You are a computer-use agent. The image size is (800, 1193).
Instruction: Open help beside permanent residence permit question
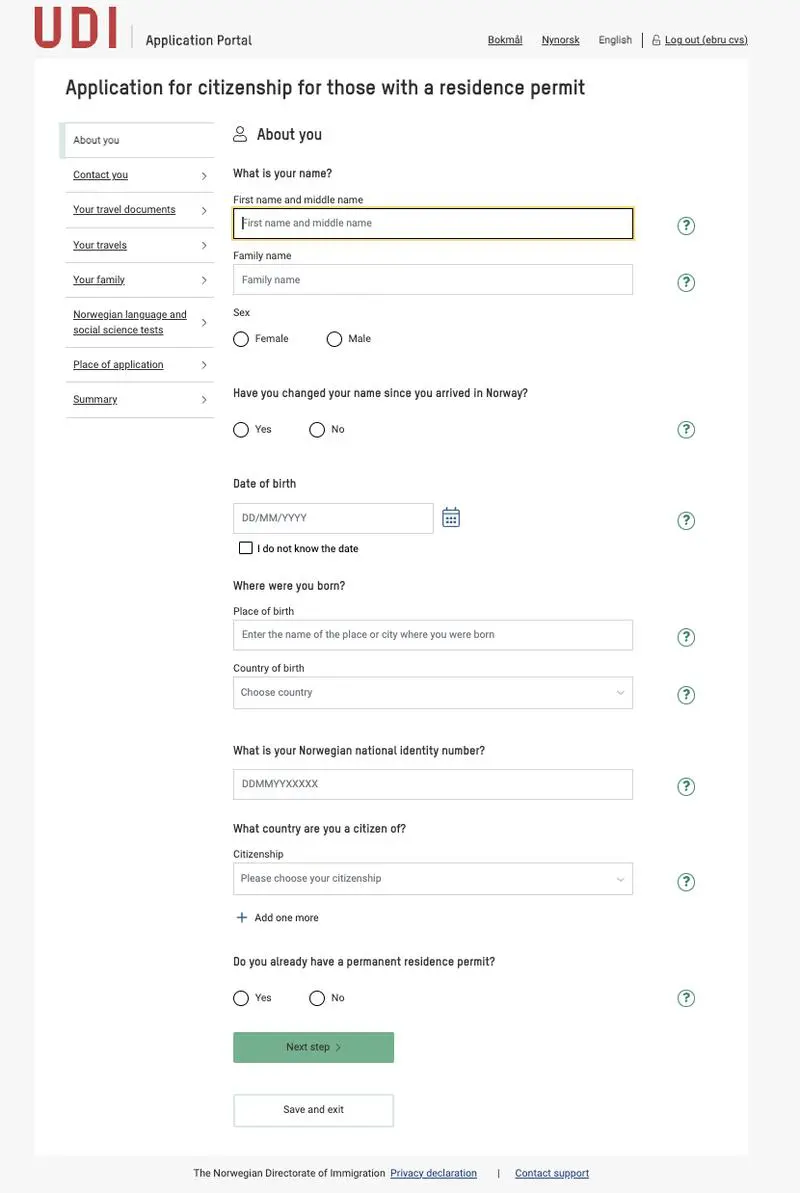pos(685,997)
